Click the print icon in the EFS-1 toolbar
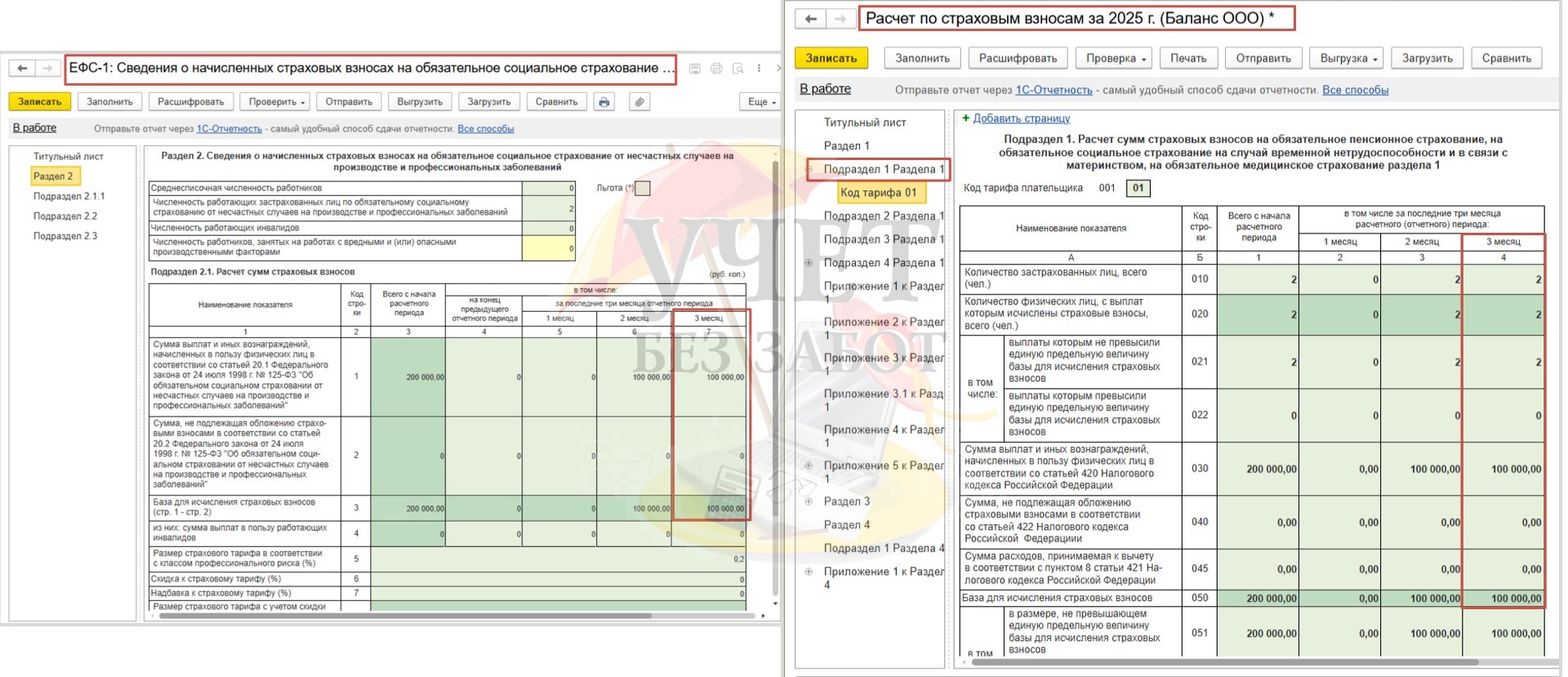Image resolution: width=1568 pixels, height=677 pixels. (x=604, y=102)
